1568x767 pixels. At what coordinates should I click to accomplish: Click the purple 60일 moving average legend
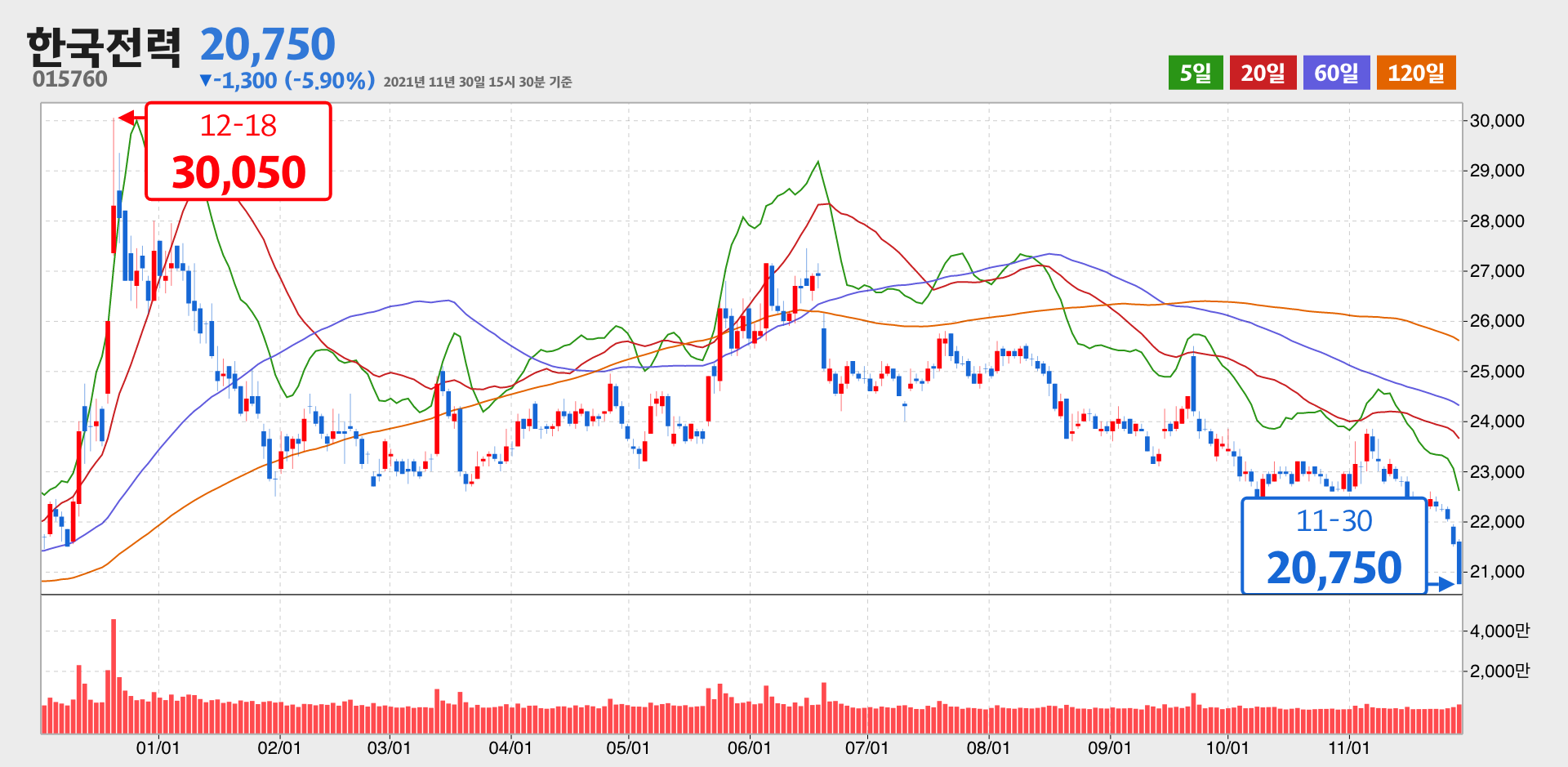tap(1336, 73)
